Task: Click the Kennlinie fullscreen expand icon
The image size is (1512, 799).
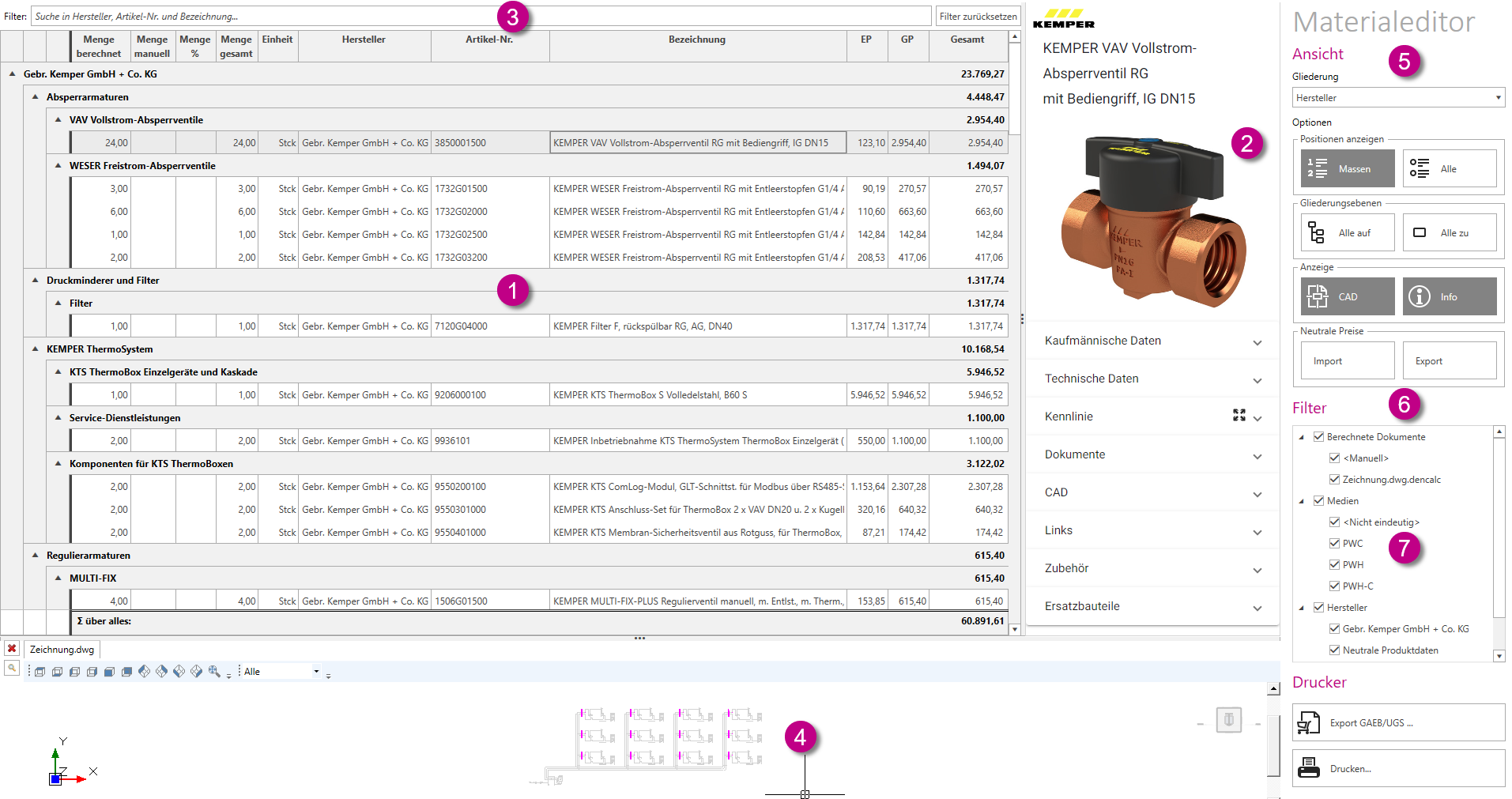Action: click(1239, 415)
